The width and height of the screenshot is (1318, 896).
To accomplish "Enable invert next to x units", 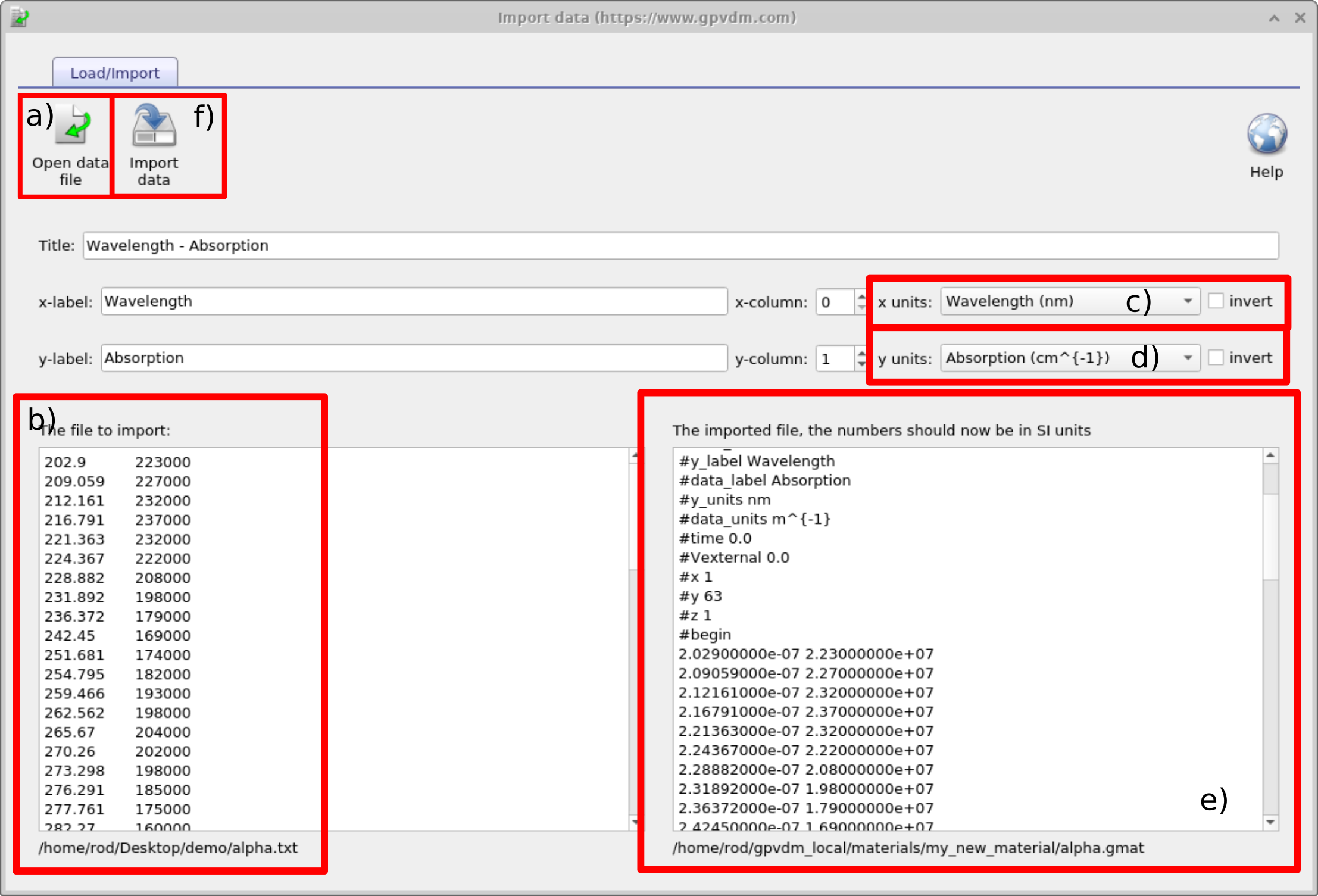I will click(x=1216, y=301).
